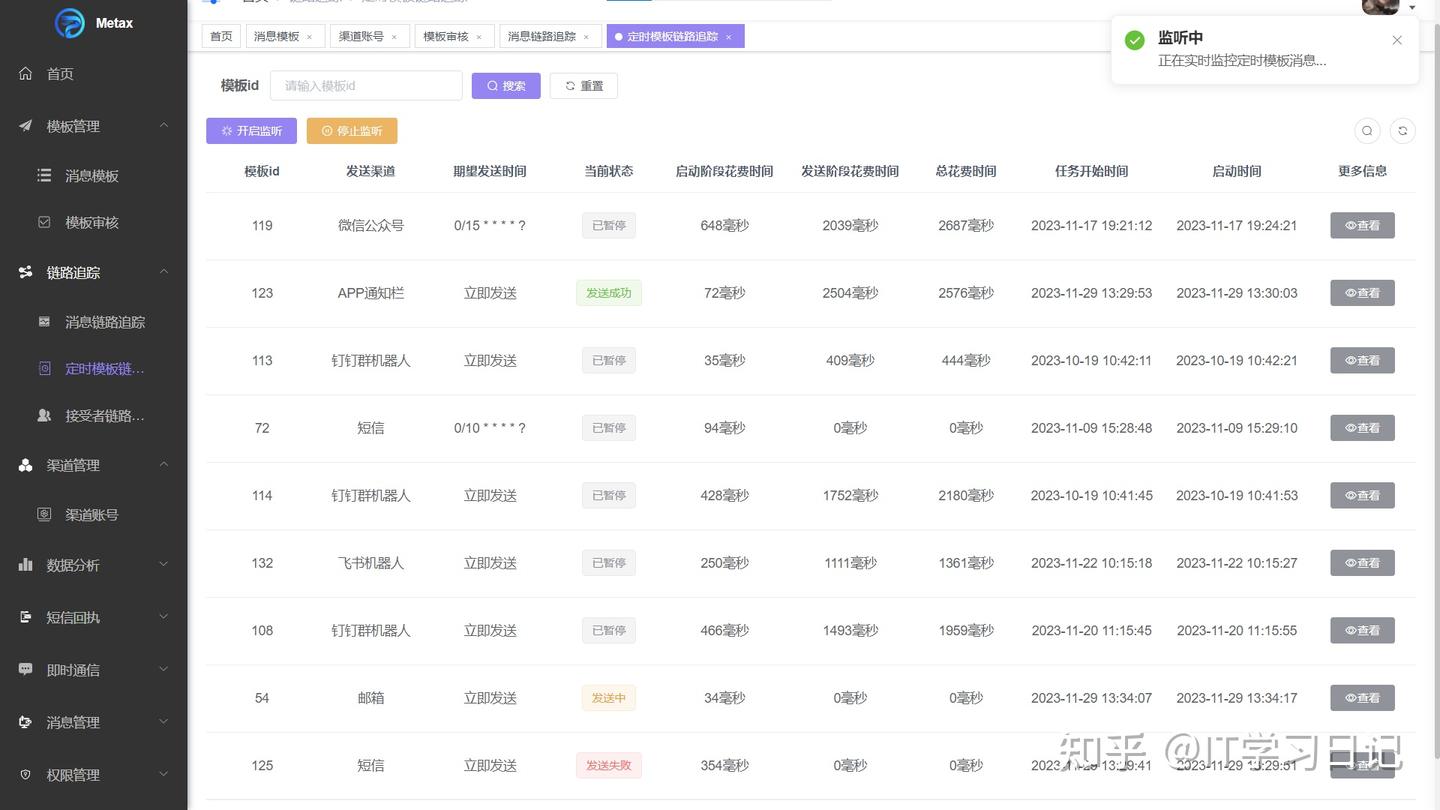
Task: Click the 渠道管理 sidebar icon
Action: pos(26,465)
